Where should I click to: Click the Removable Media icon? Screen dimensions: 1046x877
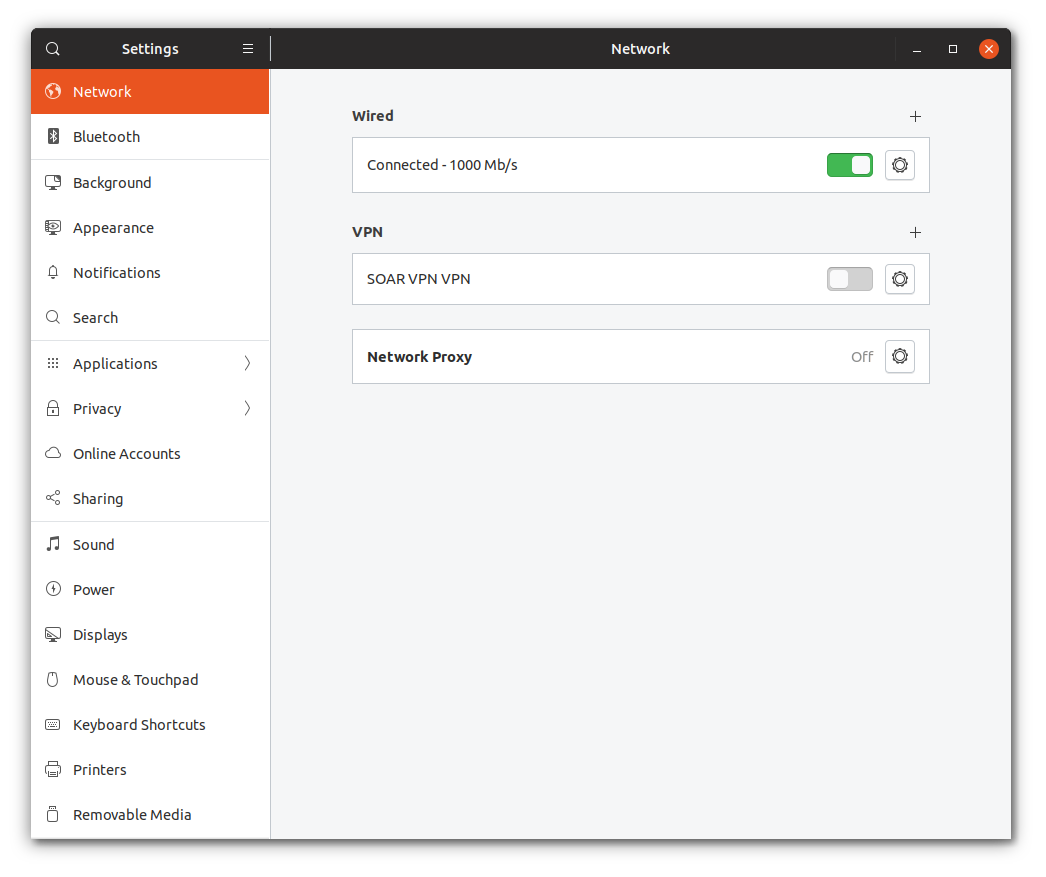[x=53, y=814]
